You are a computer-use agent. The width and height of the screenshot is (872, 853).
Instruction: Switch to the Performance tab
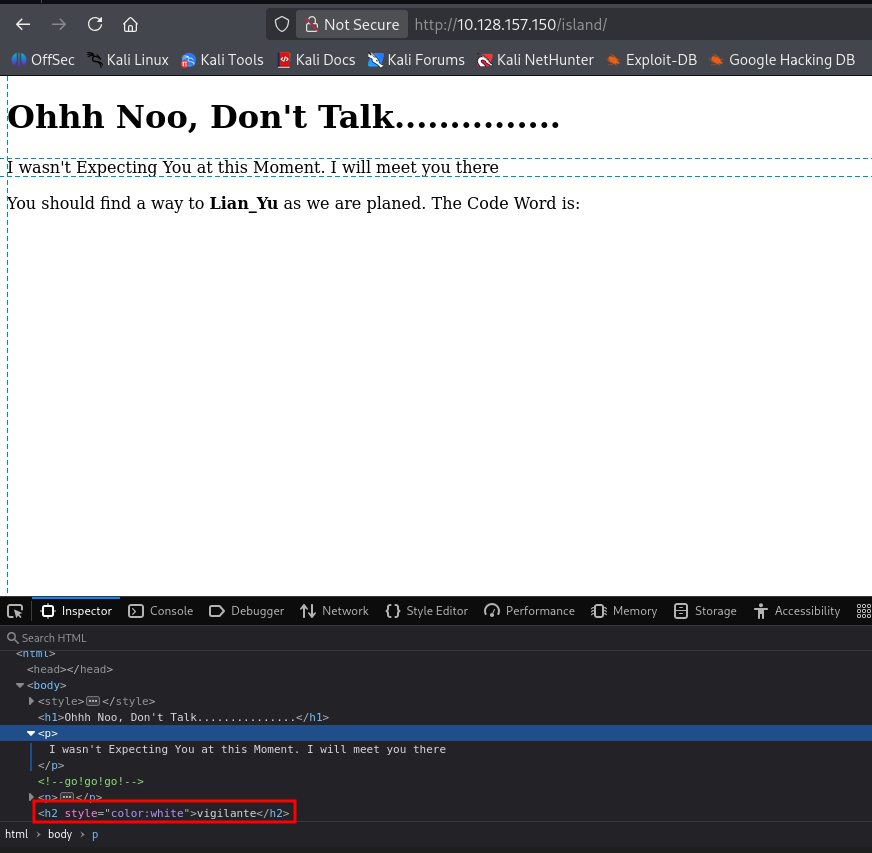pyautogui.click(x=529, y=611)
